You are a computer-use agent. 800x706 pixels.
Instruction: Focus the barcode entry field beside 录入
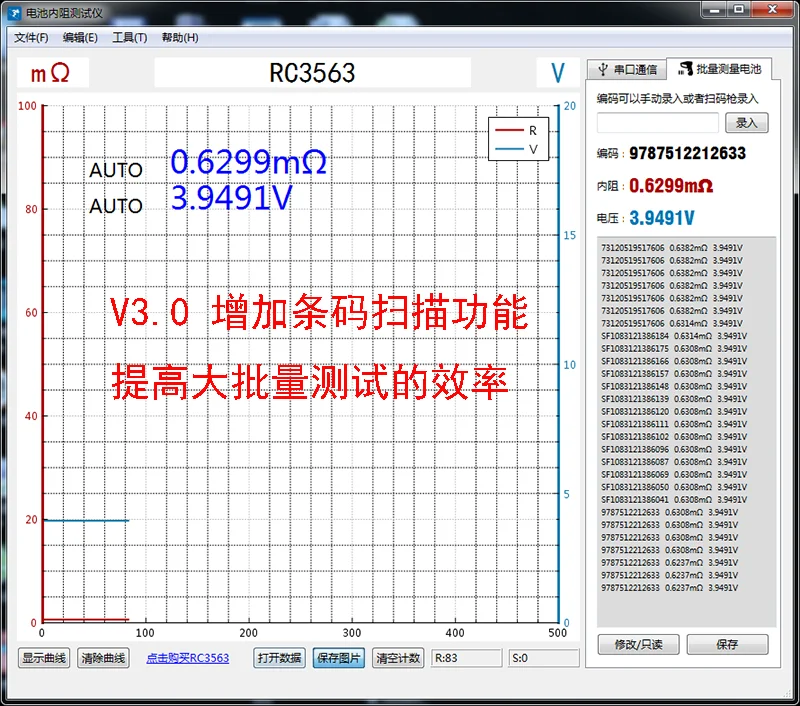point(658,123)
